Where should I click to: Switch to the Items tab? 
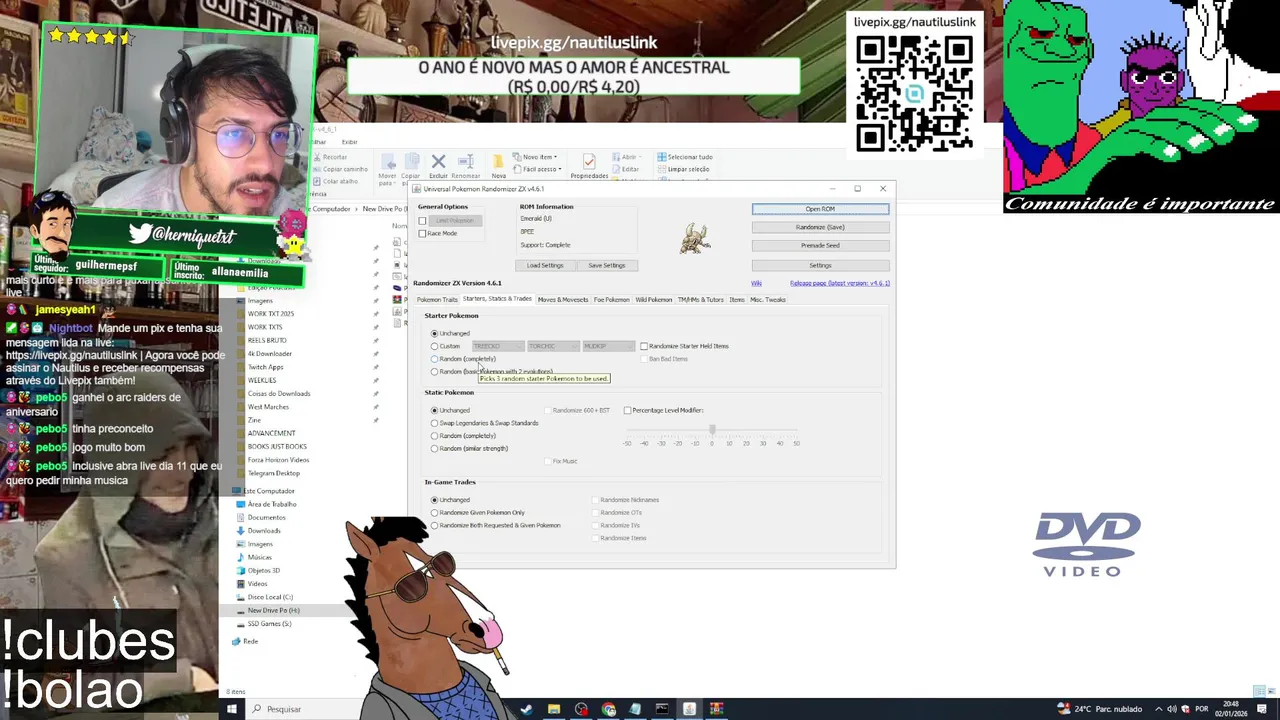(737, 300)
